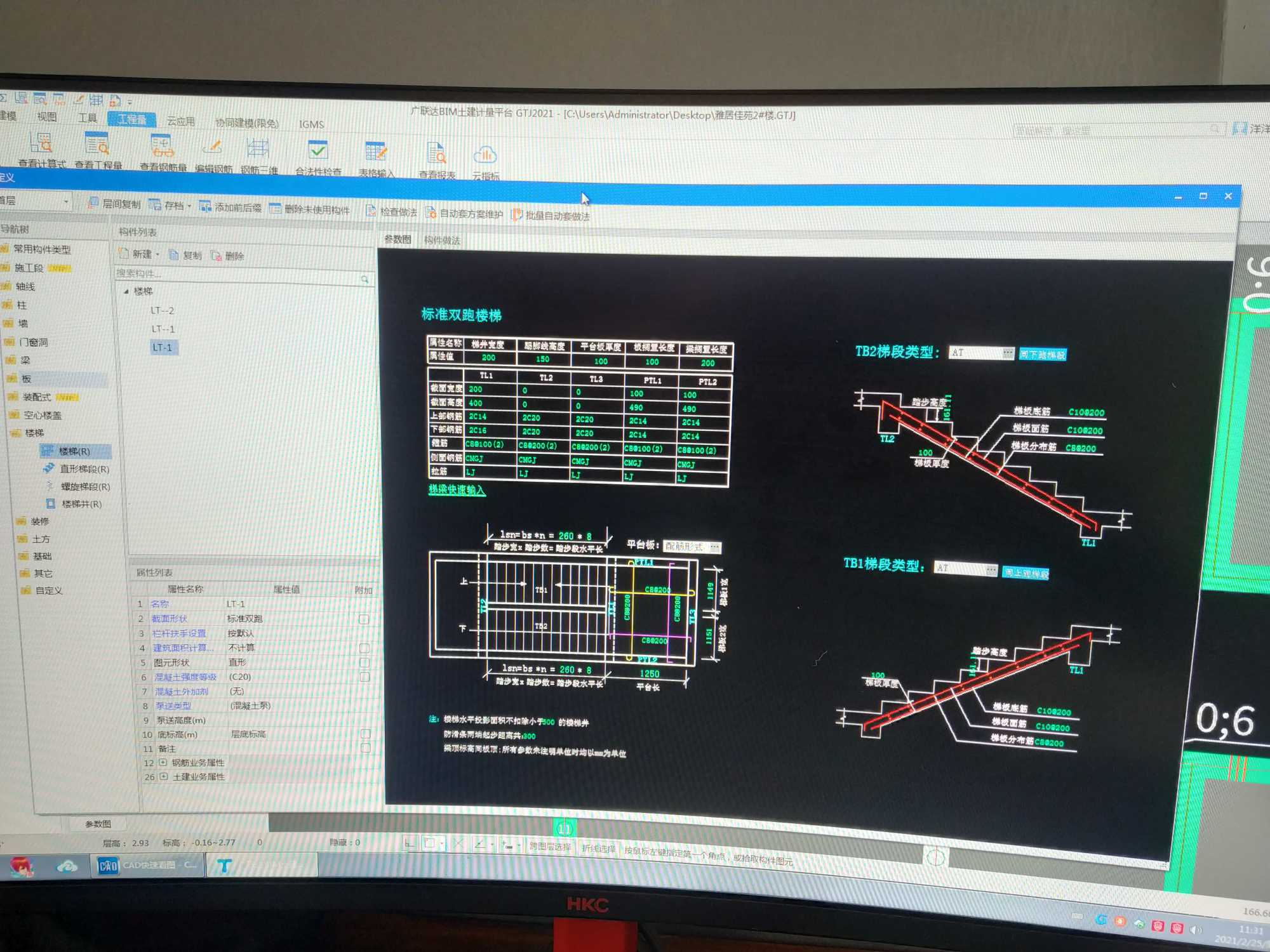
Task: Open 查看报表 report icon
Action: [x=436, y=161]
